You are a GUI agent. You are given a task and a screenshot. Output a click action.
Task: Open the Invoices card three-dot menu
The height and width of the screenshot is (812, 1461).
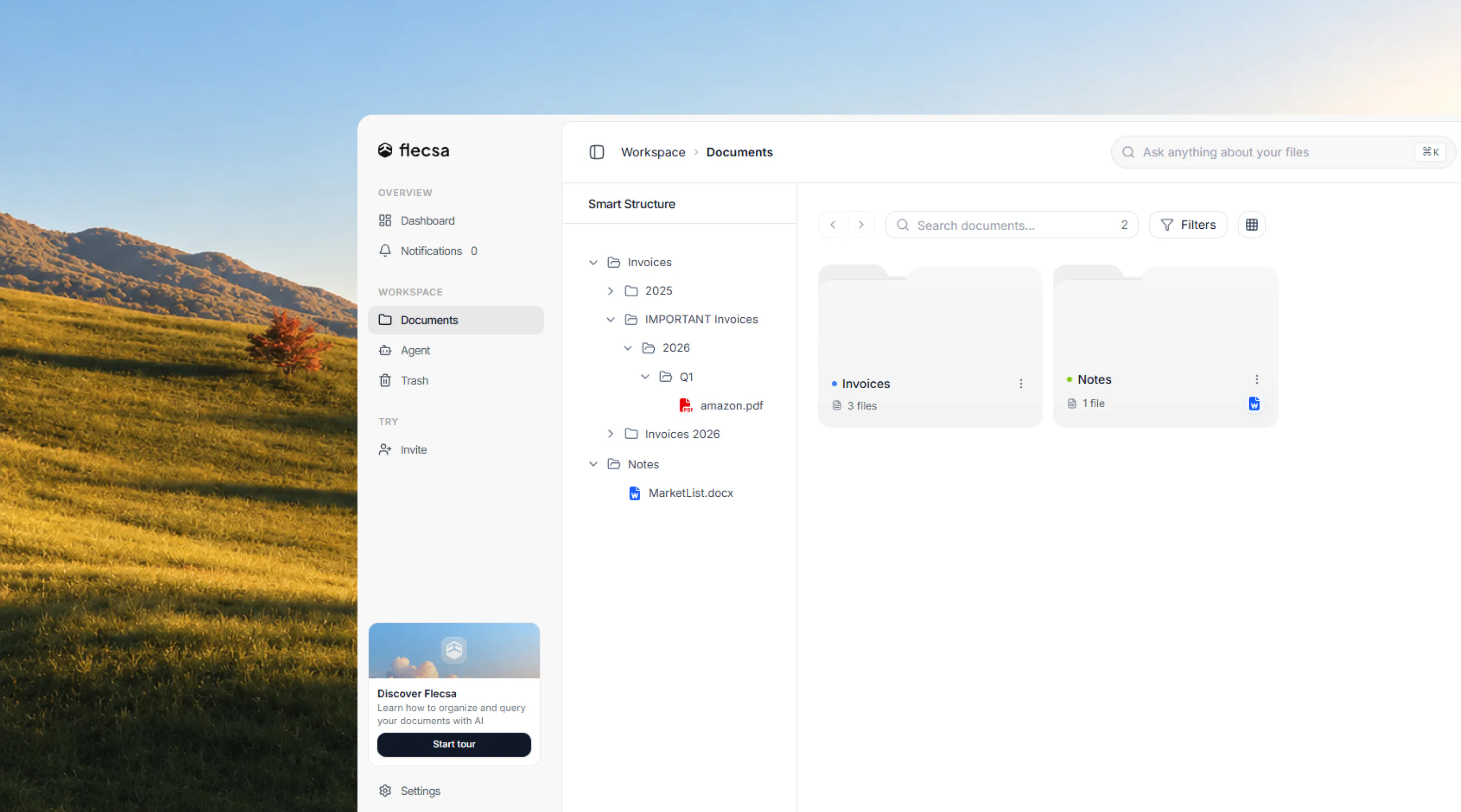tap(1021, 384)
